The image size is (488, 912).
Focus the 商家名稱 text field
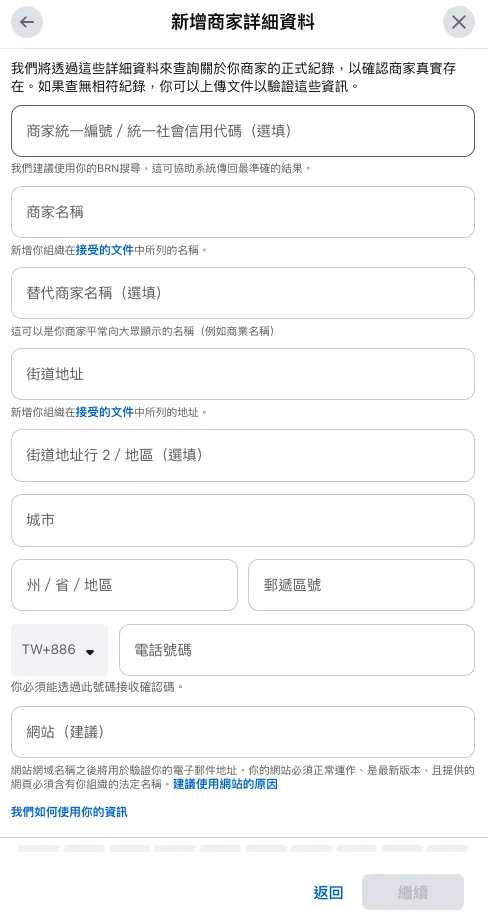(x=243, y=212)
